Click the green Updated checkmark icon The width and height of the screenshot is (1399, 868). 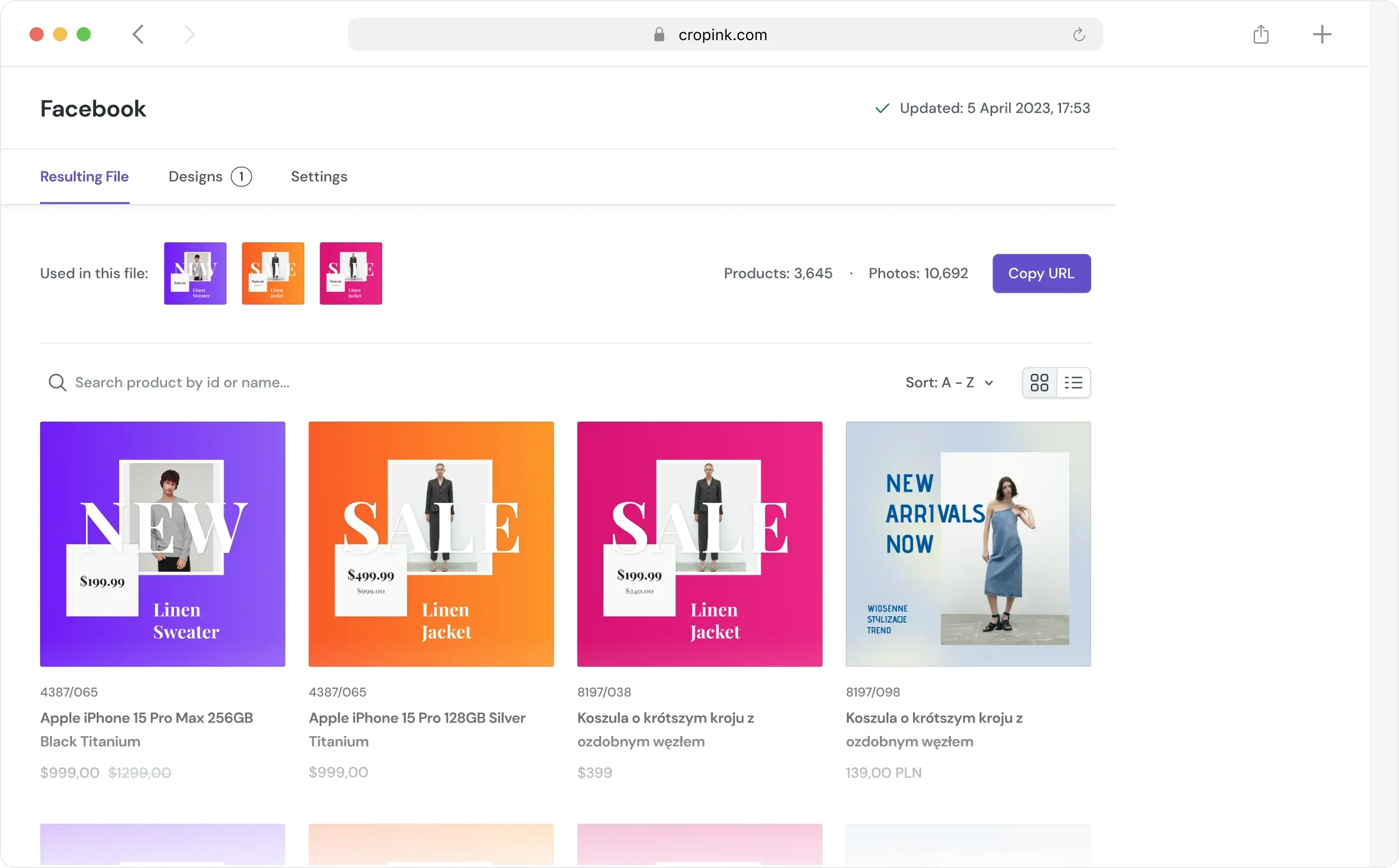pyautogui.click(x=882, y=108)
